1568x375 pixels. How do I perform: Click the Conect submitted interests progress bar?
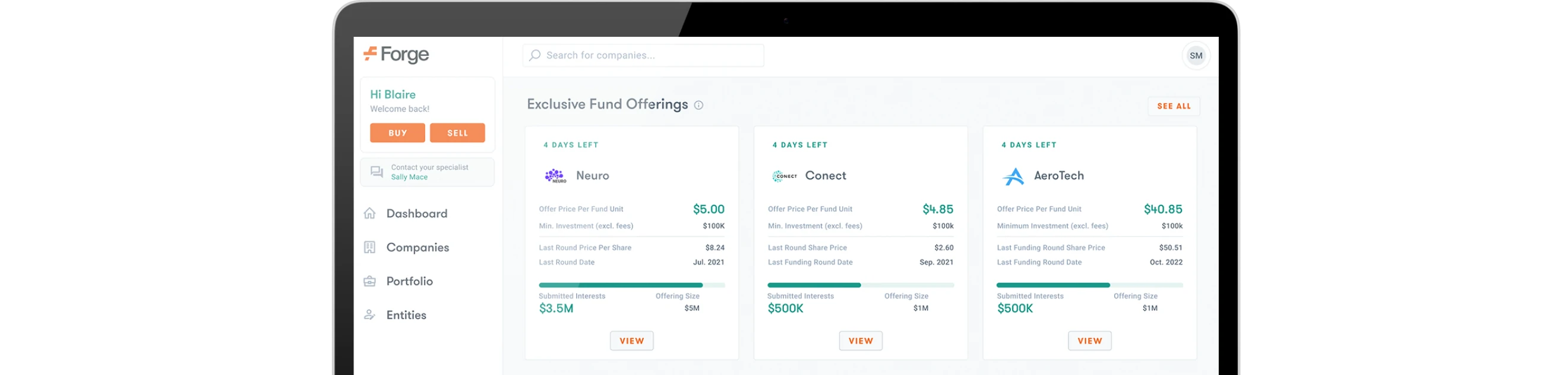(x=861, y=285)
